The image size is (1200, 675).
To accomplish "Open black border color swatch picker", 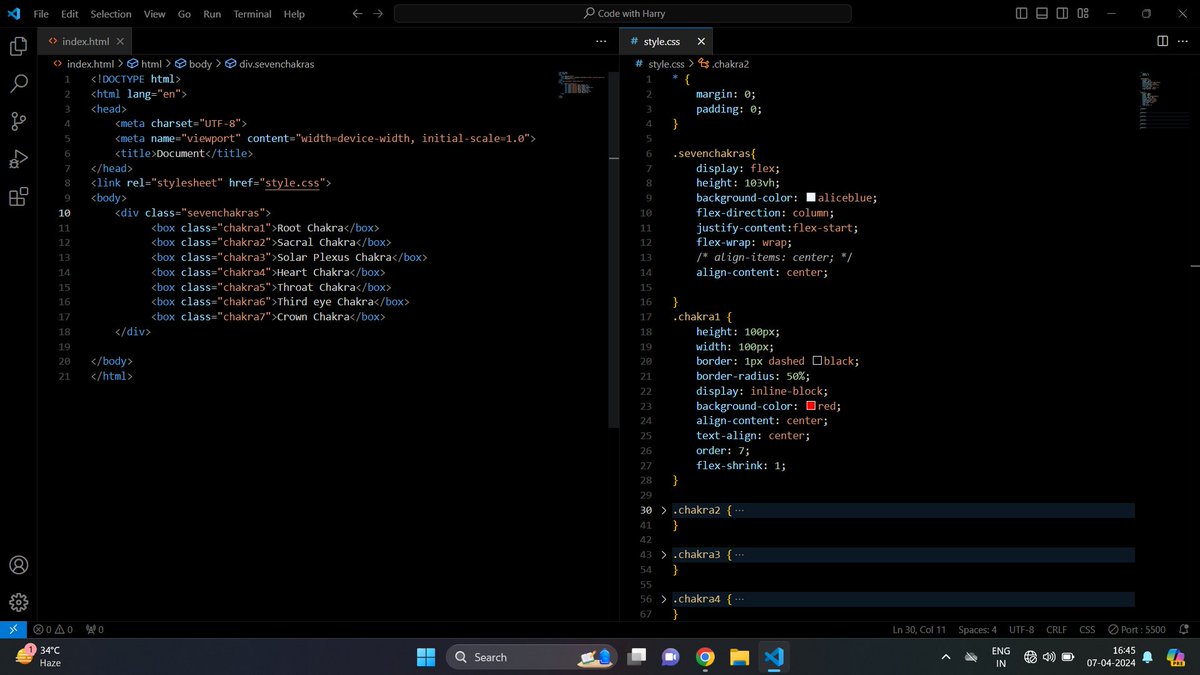I will tap(817, 361).
